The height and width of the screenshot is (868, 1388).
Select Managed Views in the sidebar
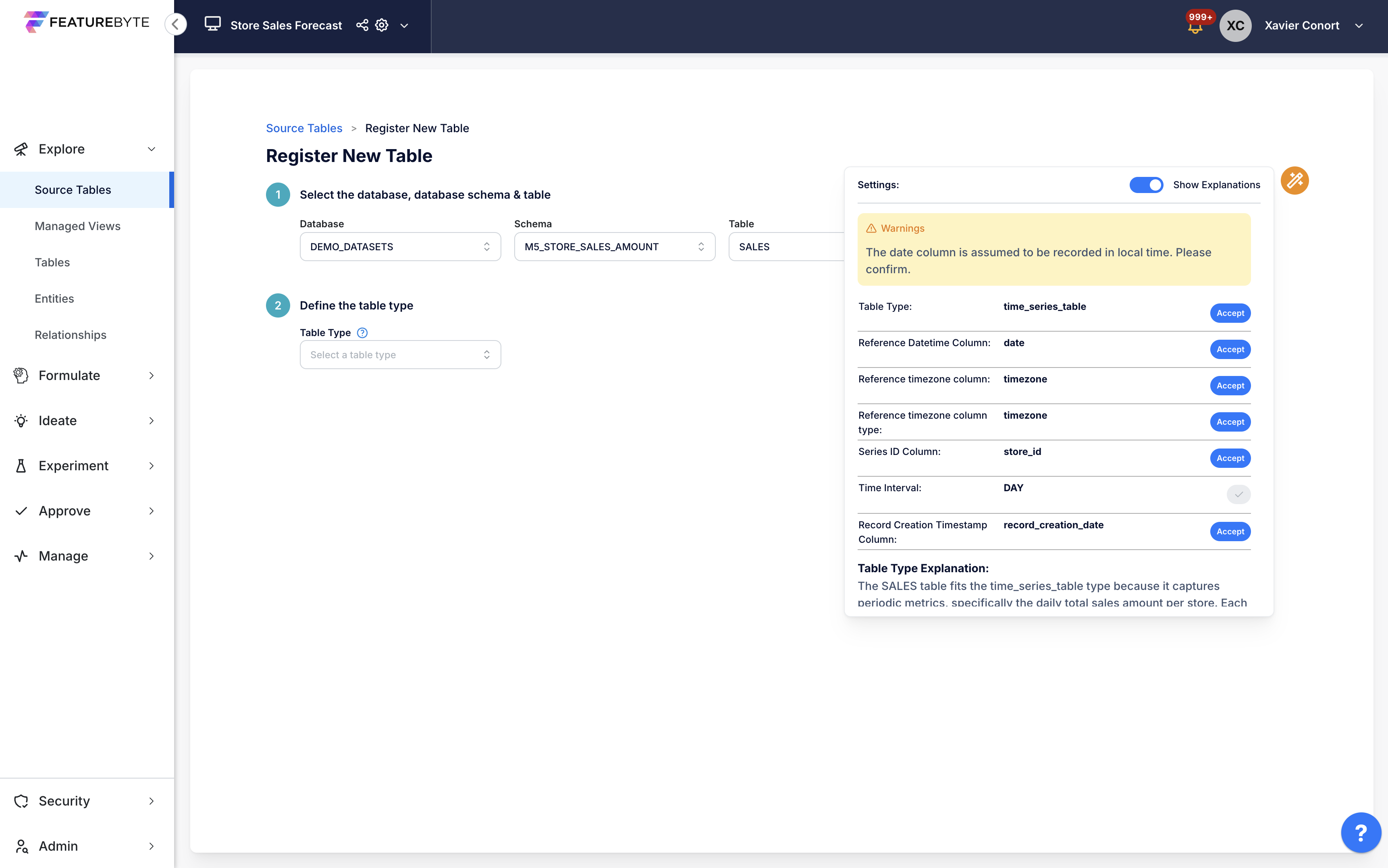tap(77, 226)
